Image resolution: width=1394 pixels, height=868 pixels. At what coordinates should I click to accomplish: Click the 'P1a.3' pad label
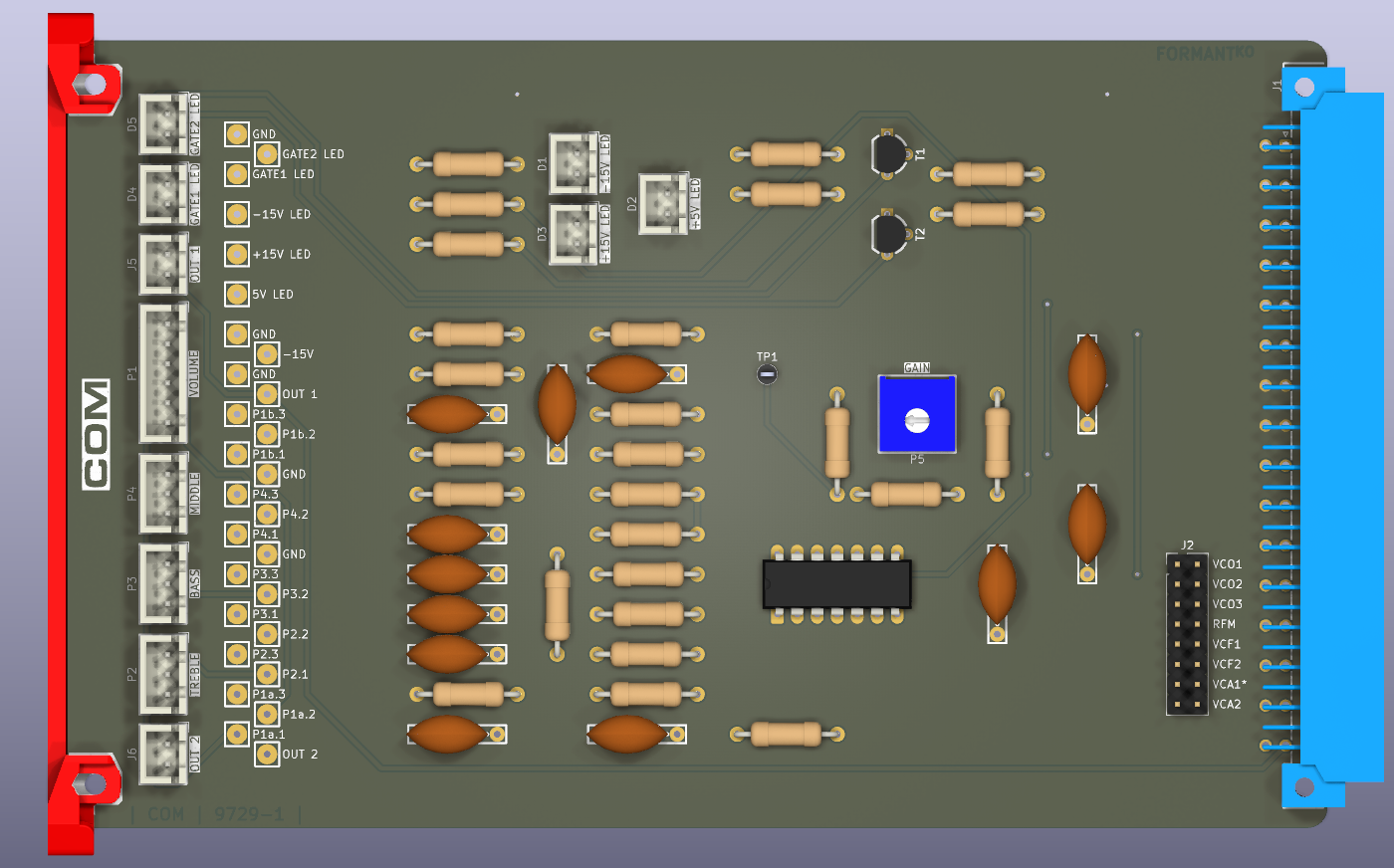coord(269,695)
